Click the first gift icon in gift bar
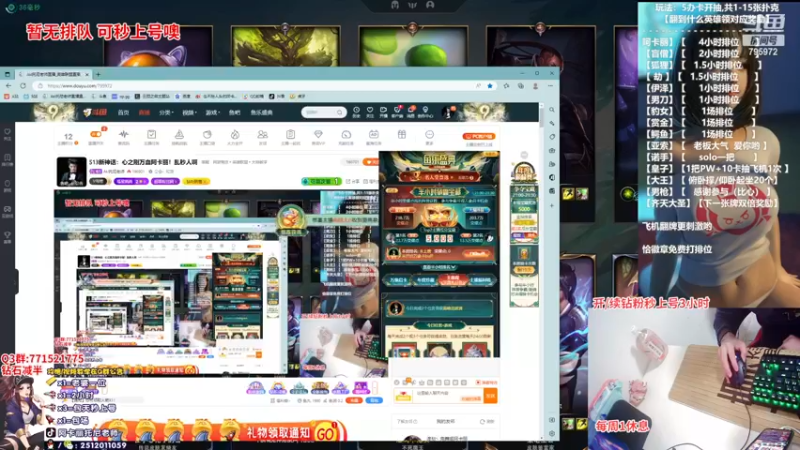Viewport: 800px width, 450px height. click(x=256, y=388)
